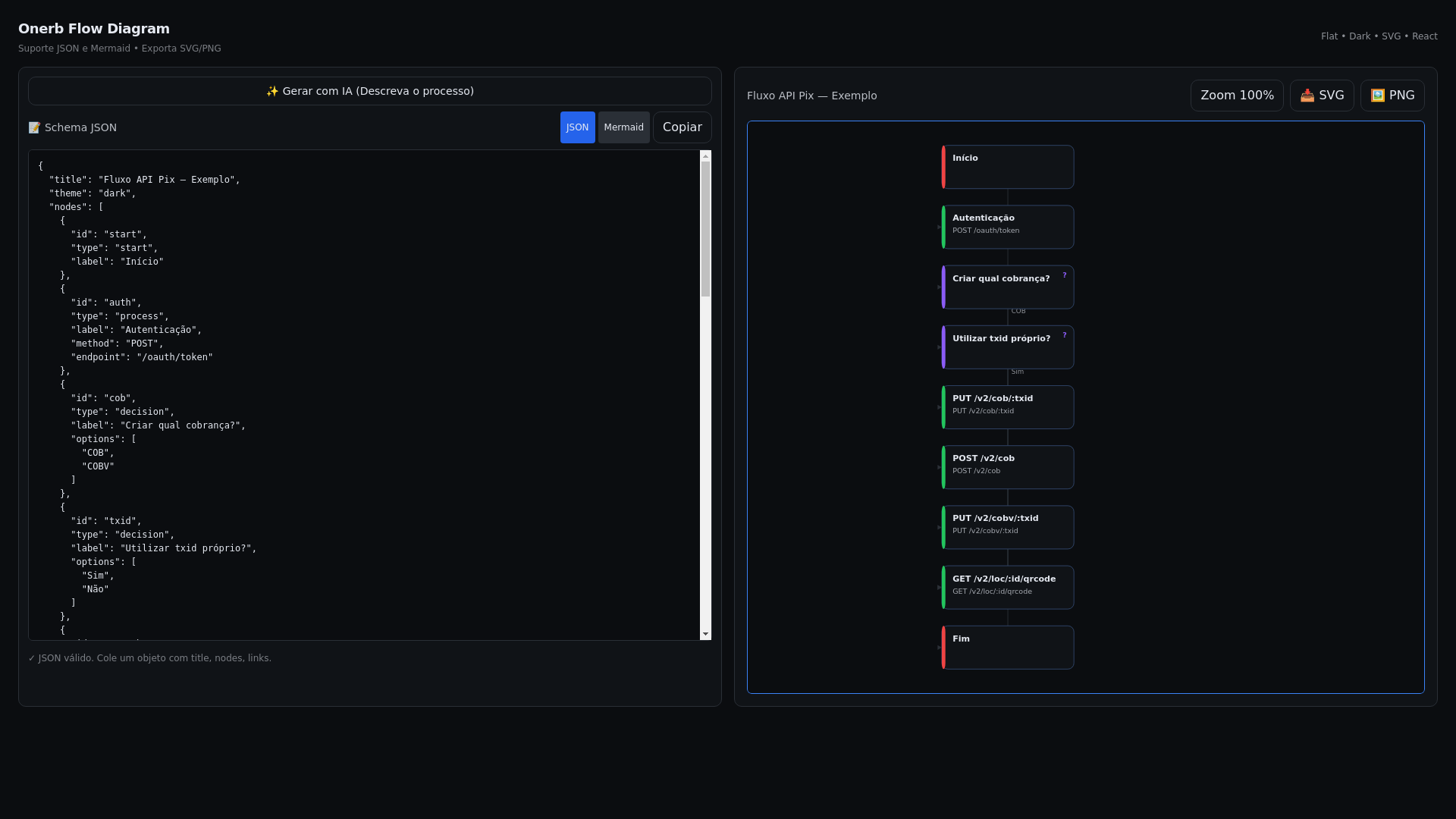Click the "label": "Autenticação" line
1456x819 pixels.
pyautogui.click(x=136, y=330)
